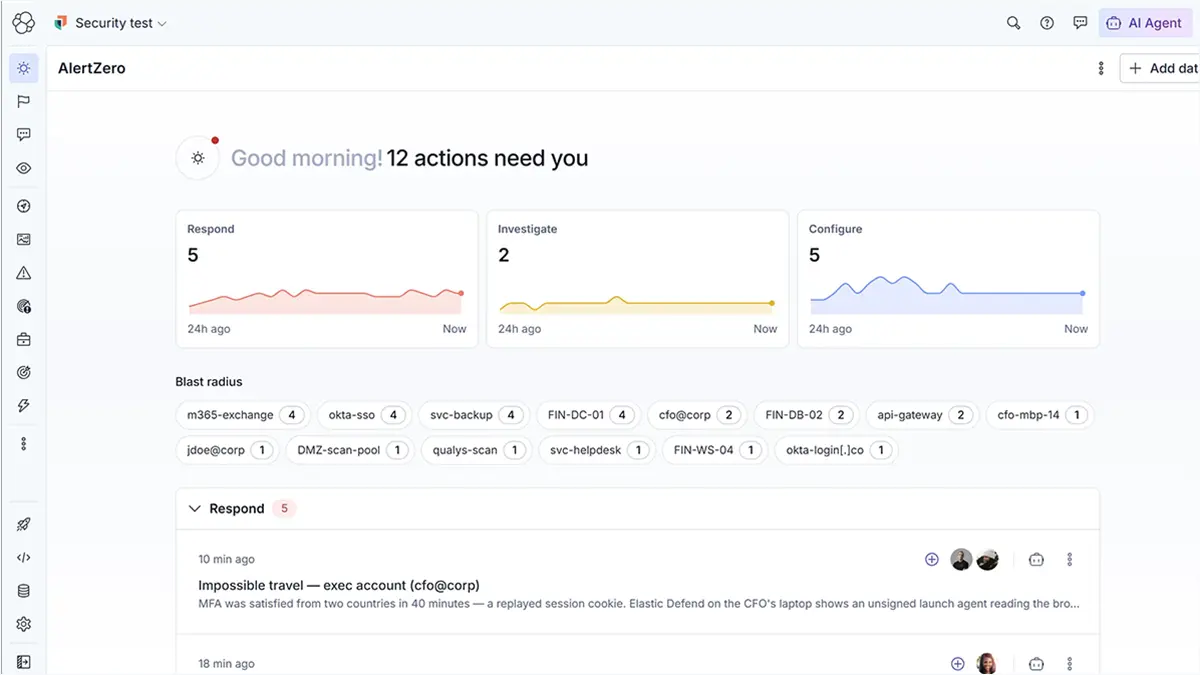
Task: Open the feedback speech bubble in header
Action: tap(1080, 23)
